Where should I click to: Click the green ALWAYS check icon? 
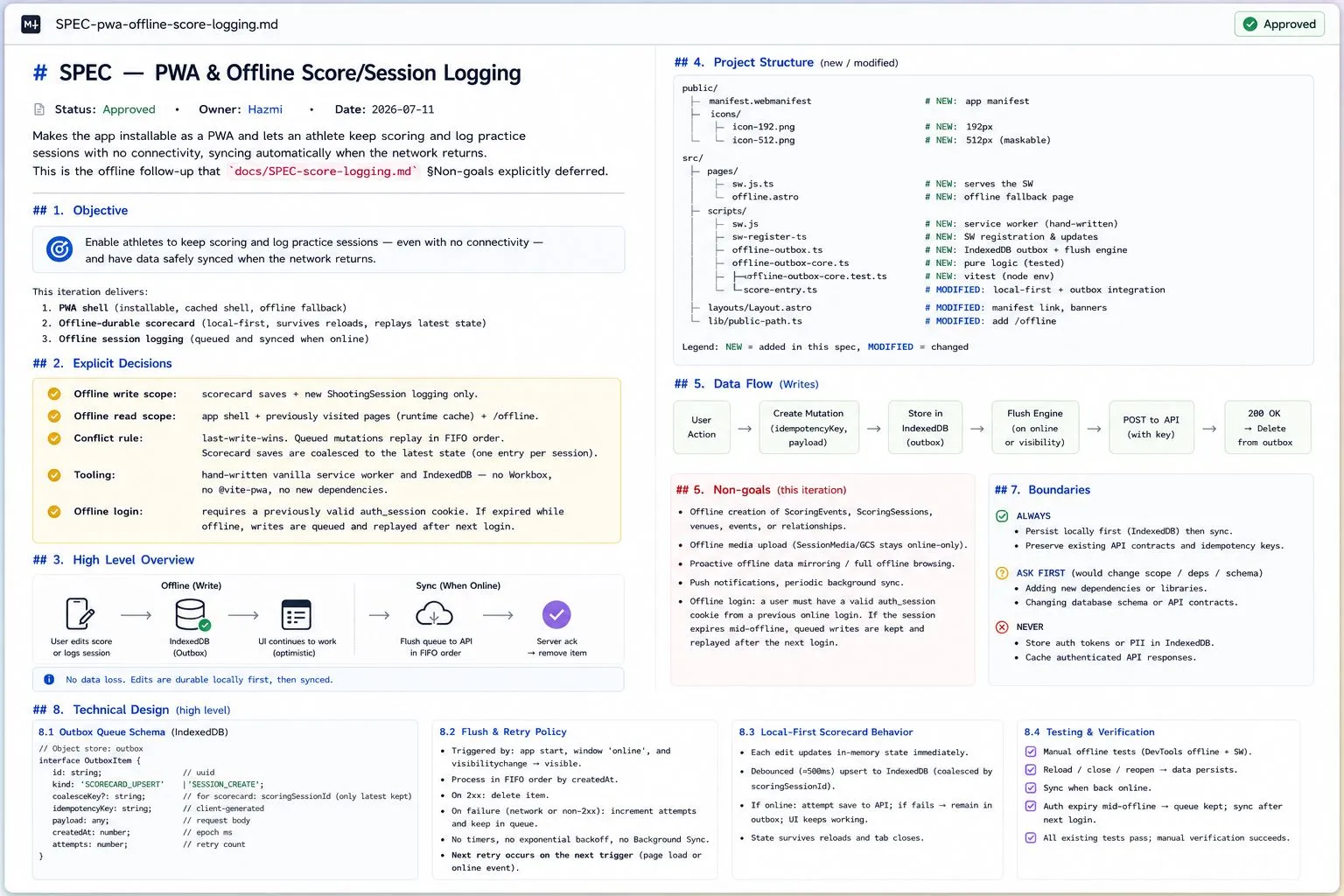pos(1002,516)
